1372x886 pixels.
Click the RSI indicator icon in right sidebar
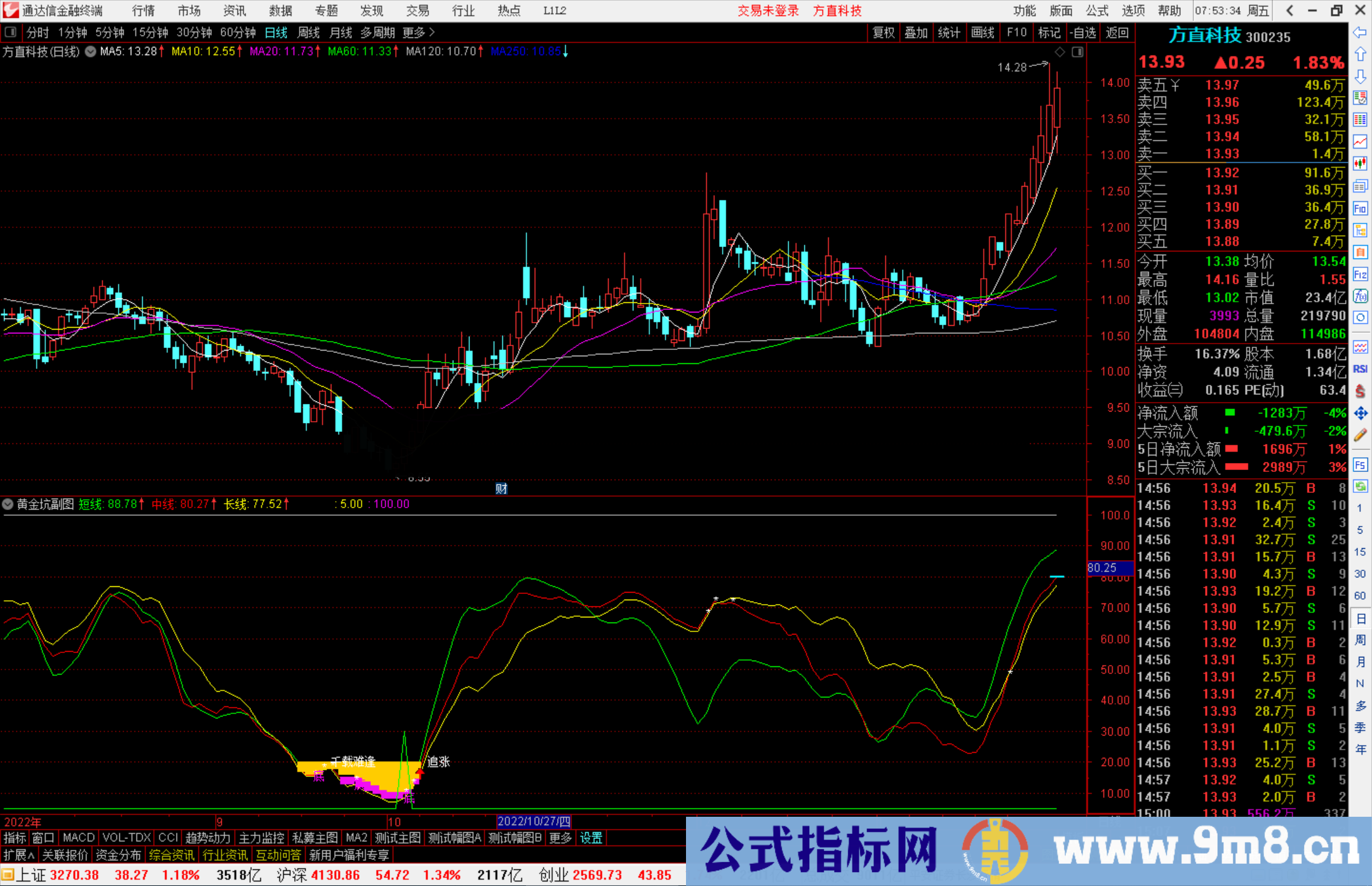coord(1361,368)
